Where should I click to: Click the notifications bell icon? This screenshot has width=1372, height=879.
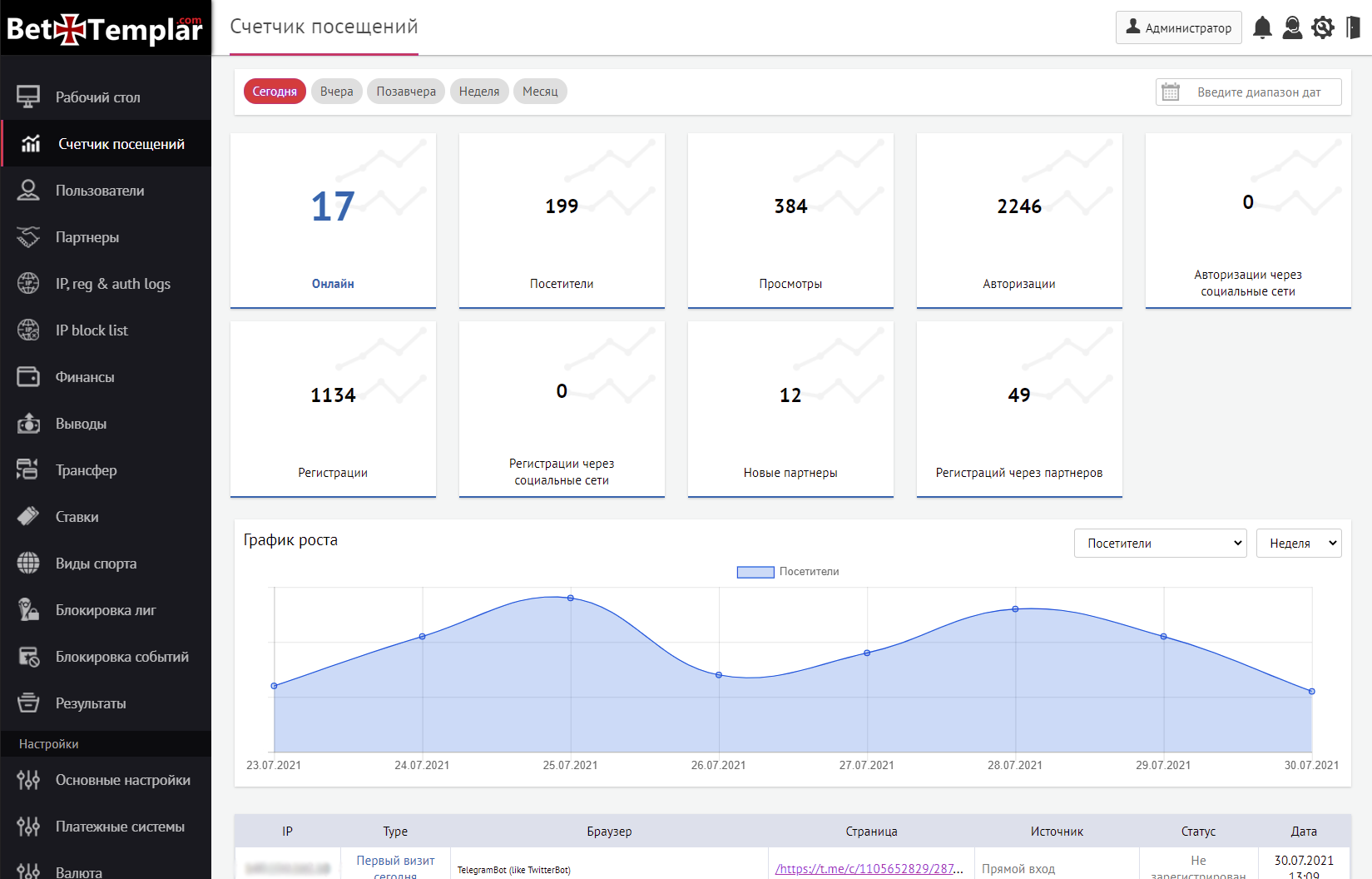1262,27
